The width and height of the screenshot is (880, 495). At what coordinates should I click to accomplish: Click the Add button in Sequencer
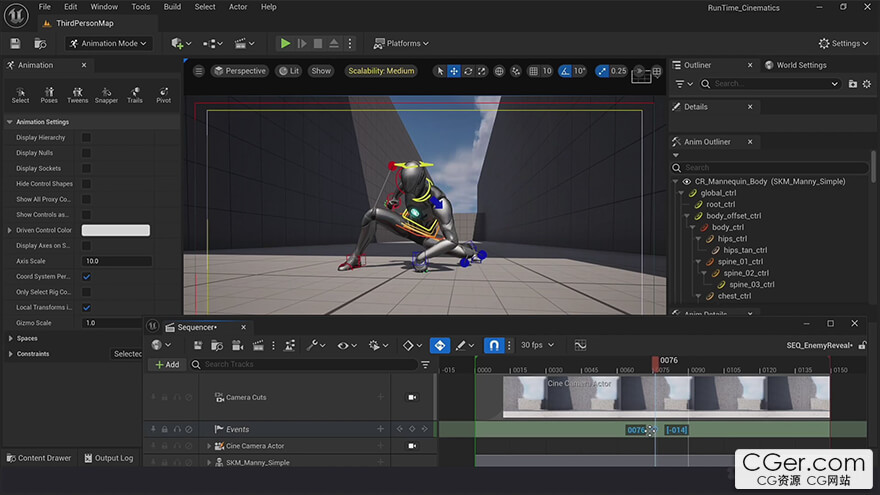point(167,365)
